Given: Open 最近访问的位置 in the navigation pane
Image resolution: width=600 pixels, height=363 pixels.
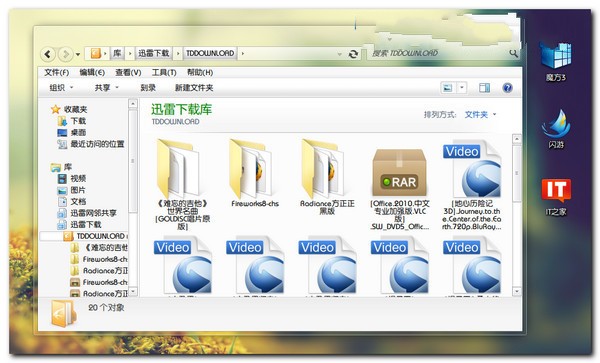Looking at the screenshot, I should pyautogui.click(x=91, y=144).
